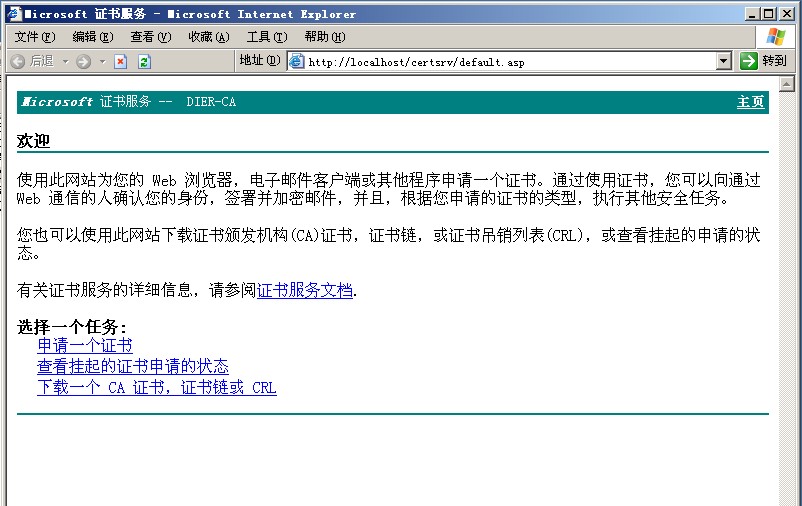Expand the Forward button history dropdown
Image resolution: width=802 pixels, height=506 pixels.
102,62
